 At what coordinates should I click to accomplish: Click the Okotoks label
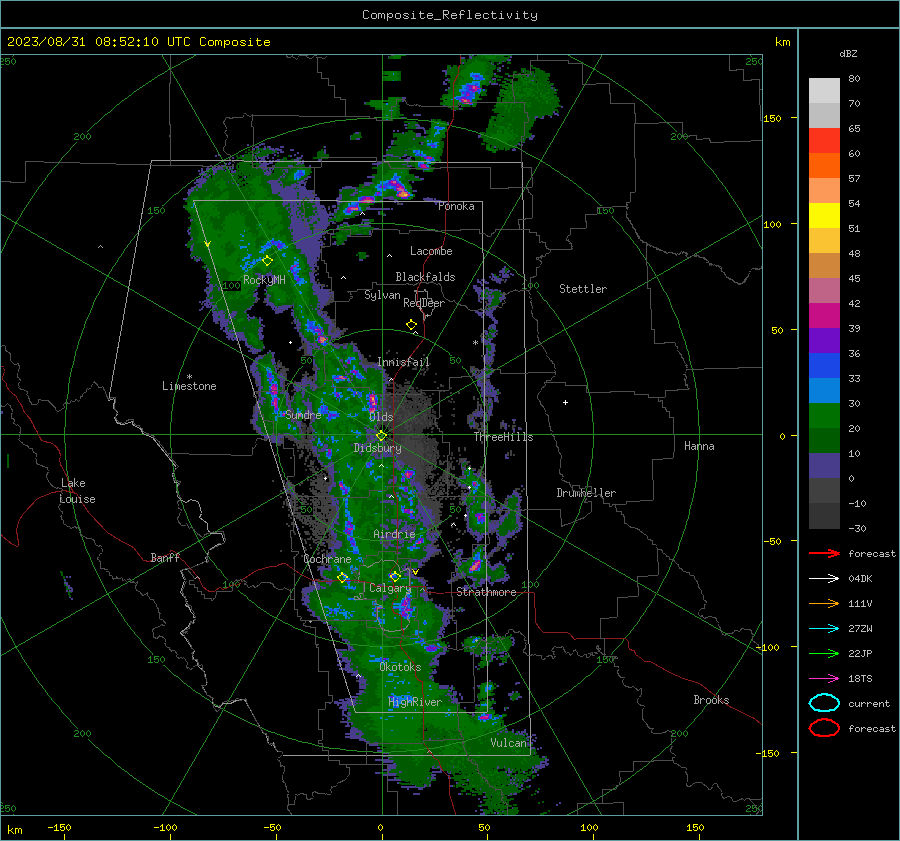pyautogui.click(x=400, y=668)
